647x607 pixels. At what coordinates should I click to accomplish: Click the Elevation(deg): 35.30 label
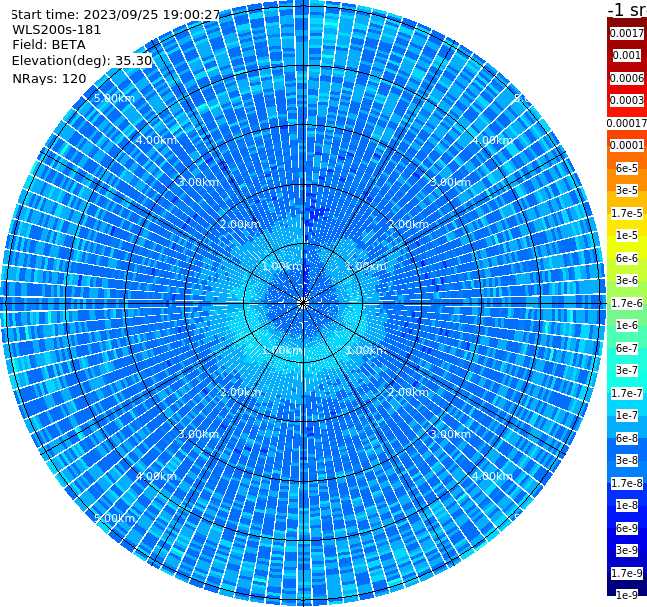coord(82,61)
